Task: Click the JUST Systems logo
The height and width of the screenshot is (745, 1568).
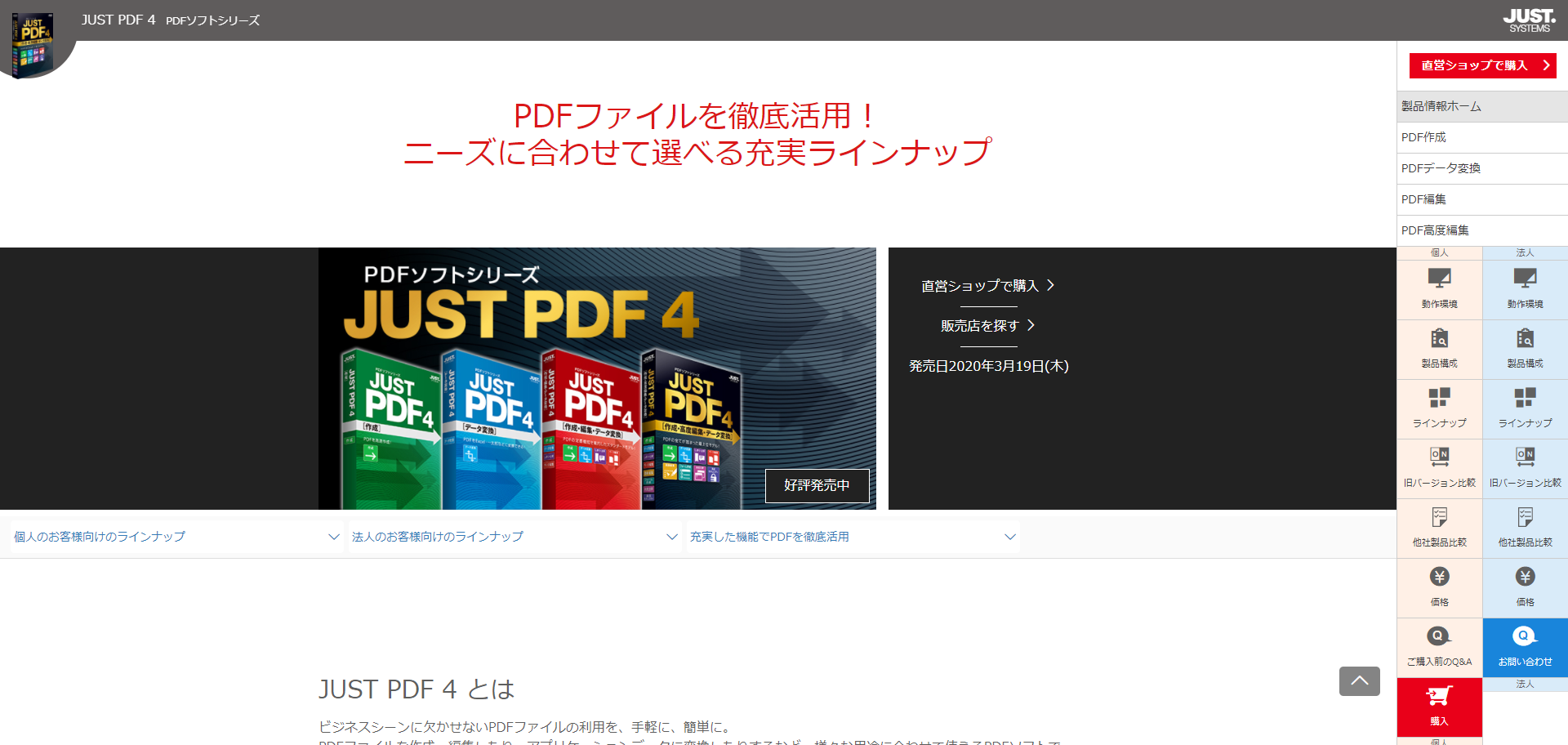Action: (x=1529, y=20)
